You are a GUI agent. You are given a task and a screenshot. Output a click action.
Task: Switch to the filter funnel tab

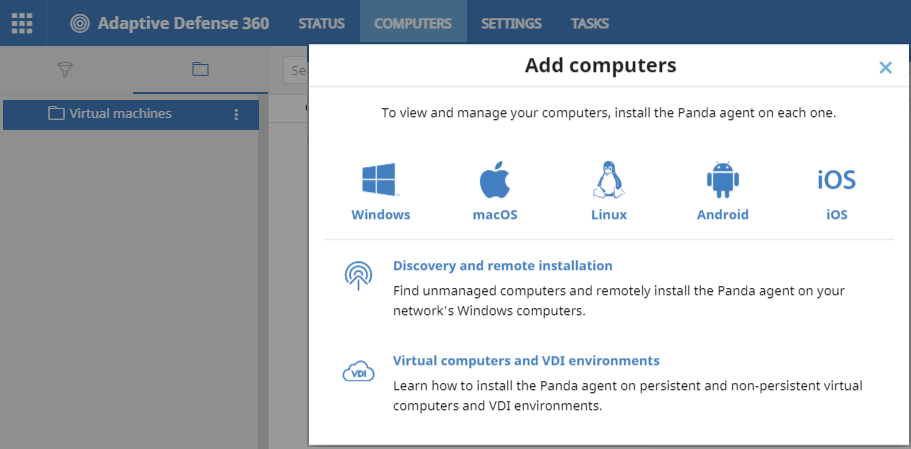pyautogui.click(x=66, y=69)
